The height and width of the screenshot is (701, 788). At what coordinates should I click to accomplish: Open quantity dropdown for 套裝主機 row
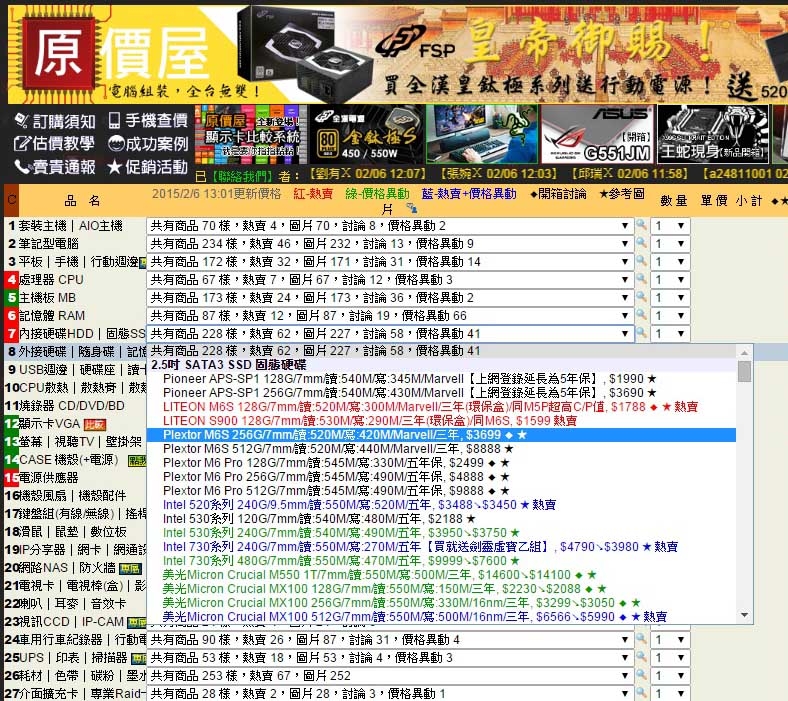tap(670, 226)
